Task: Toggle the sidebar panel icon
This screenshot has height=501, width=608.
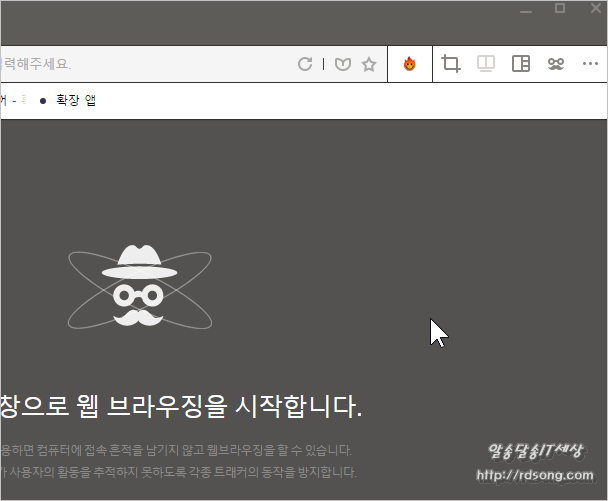Action: [520, 64]
